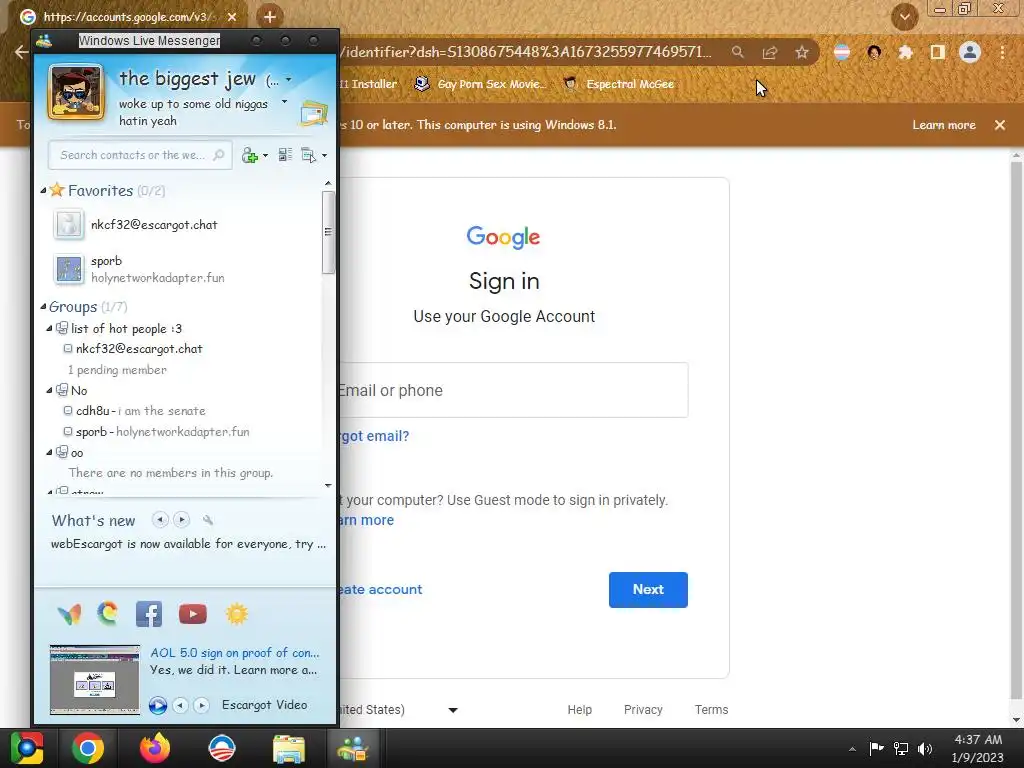This screenshot has width=1024, height=768.
Task: Click the AOL 5.0 video thumbnail
Action: 95,679
